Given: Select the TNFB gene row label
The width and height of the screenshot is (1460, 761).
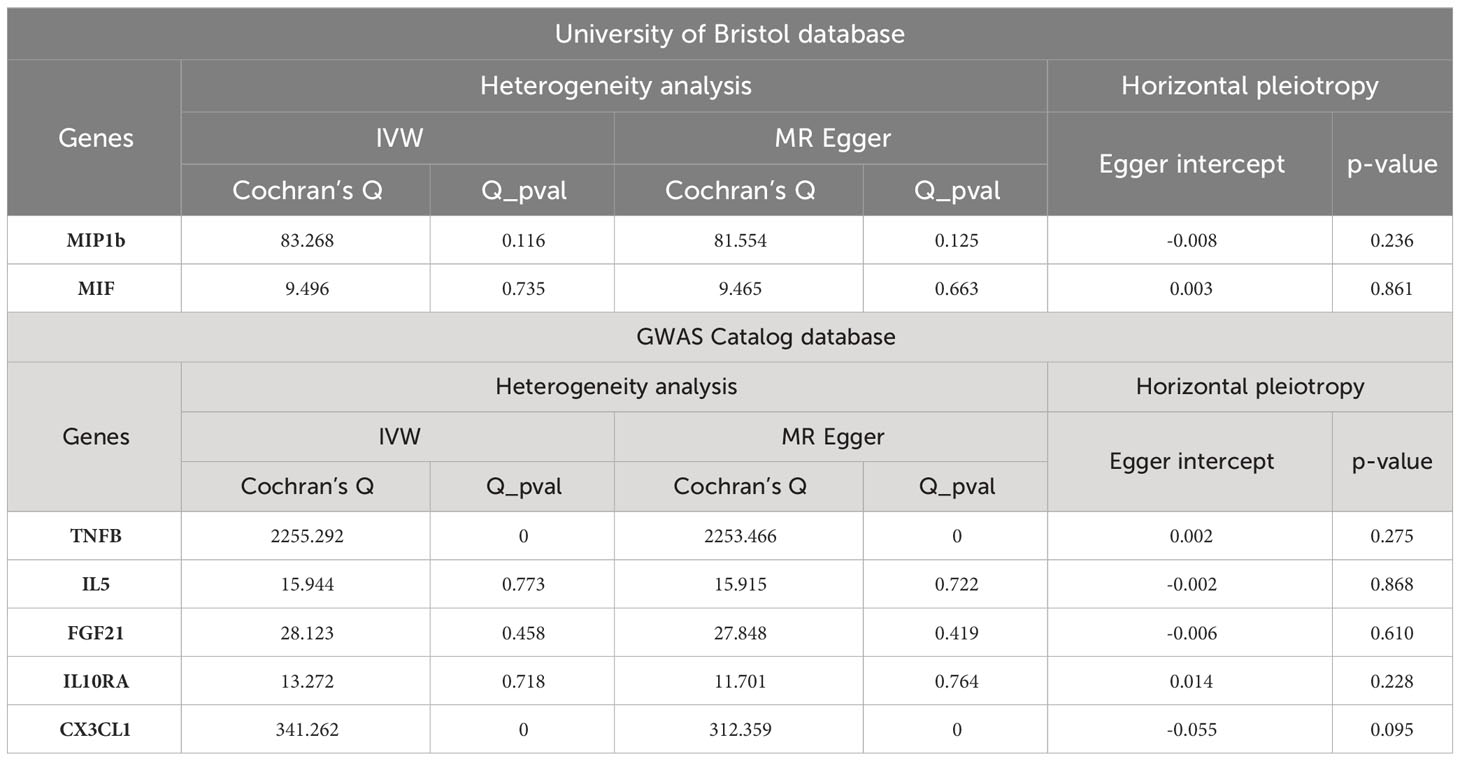Looking at the screenshot, I should pos(95,536).
